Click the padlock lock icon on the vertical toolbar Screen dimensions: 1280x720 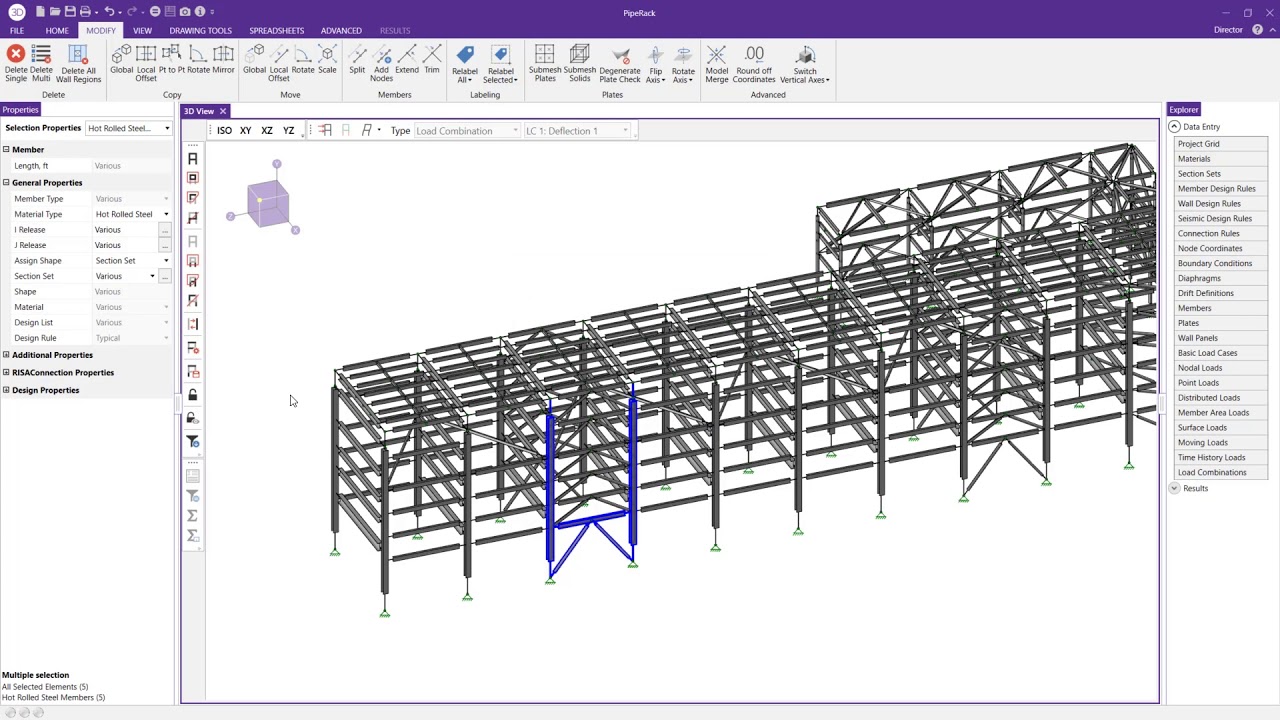(x=193, y=395)
